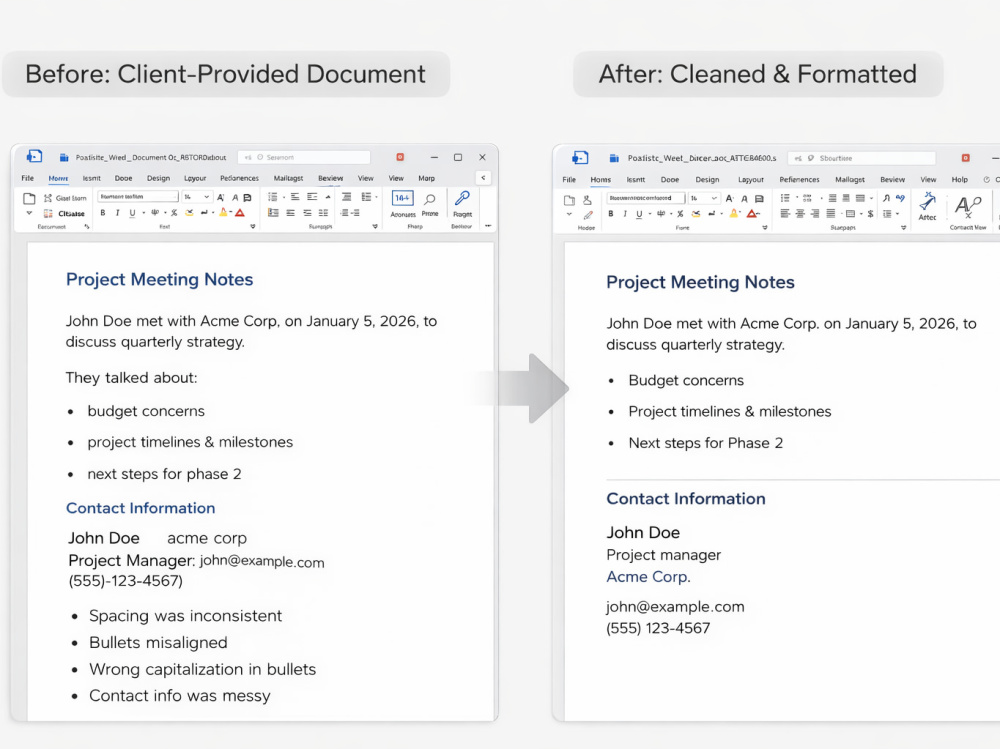Click the dollar sign icon in After ribbon
1000x749 pixels.
point(871,214)
